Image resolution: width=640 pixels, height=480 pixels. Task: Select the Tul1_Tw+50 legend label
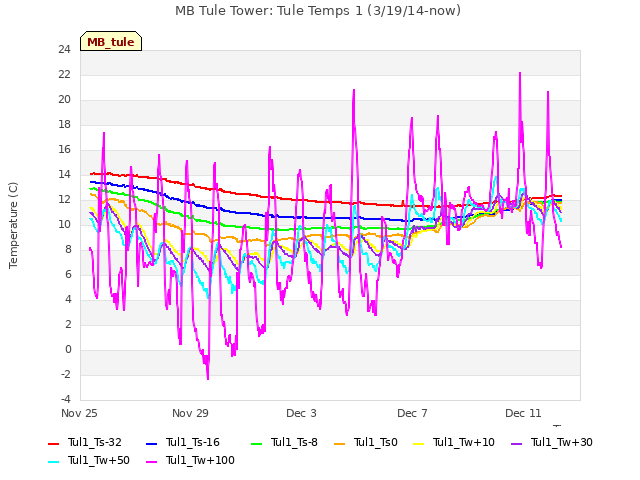pos(99,460)
